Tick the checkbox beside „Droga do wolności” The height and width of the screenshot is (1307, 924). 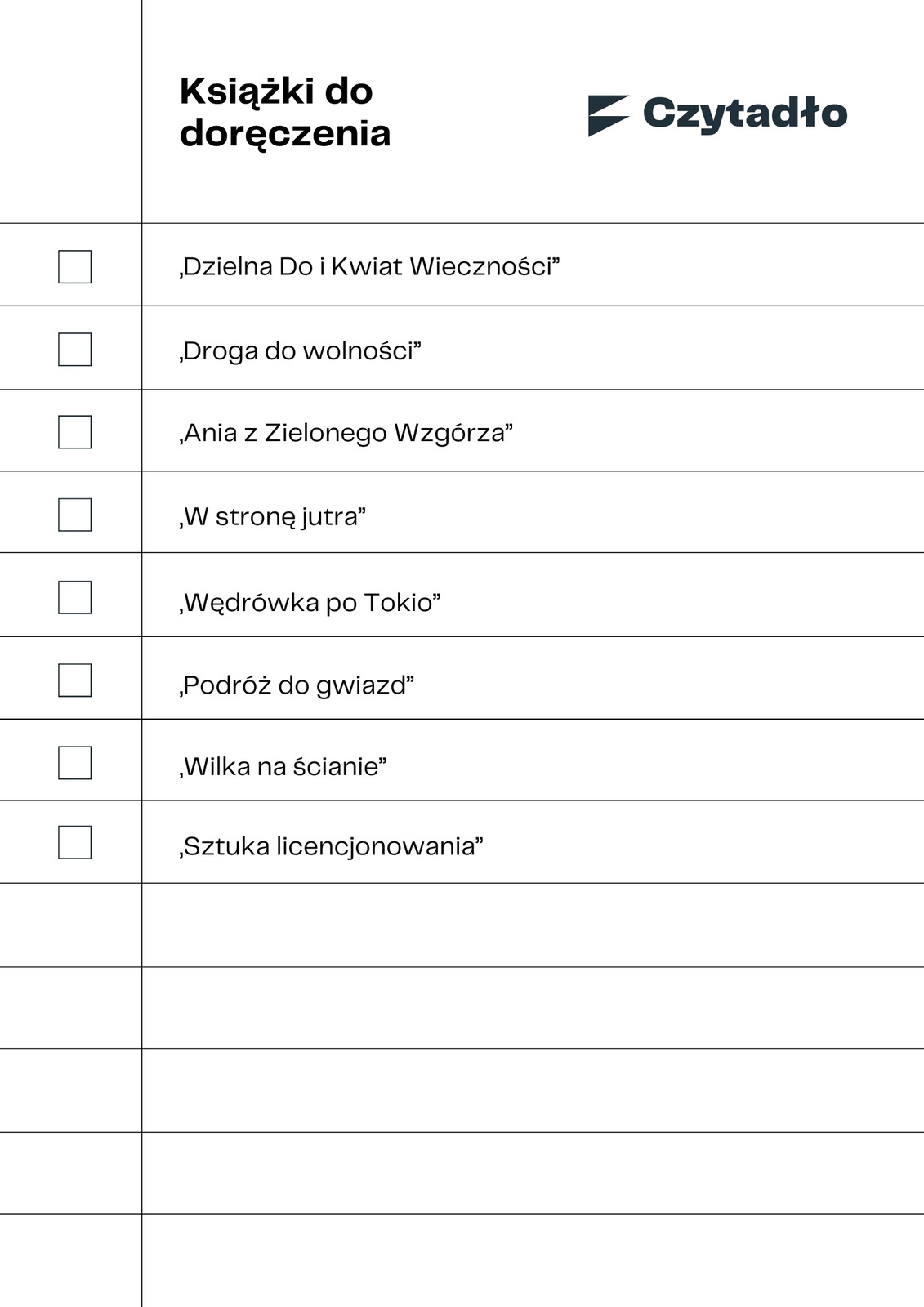74,349
